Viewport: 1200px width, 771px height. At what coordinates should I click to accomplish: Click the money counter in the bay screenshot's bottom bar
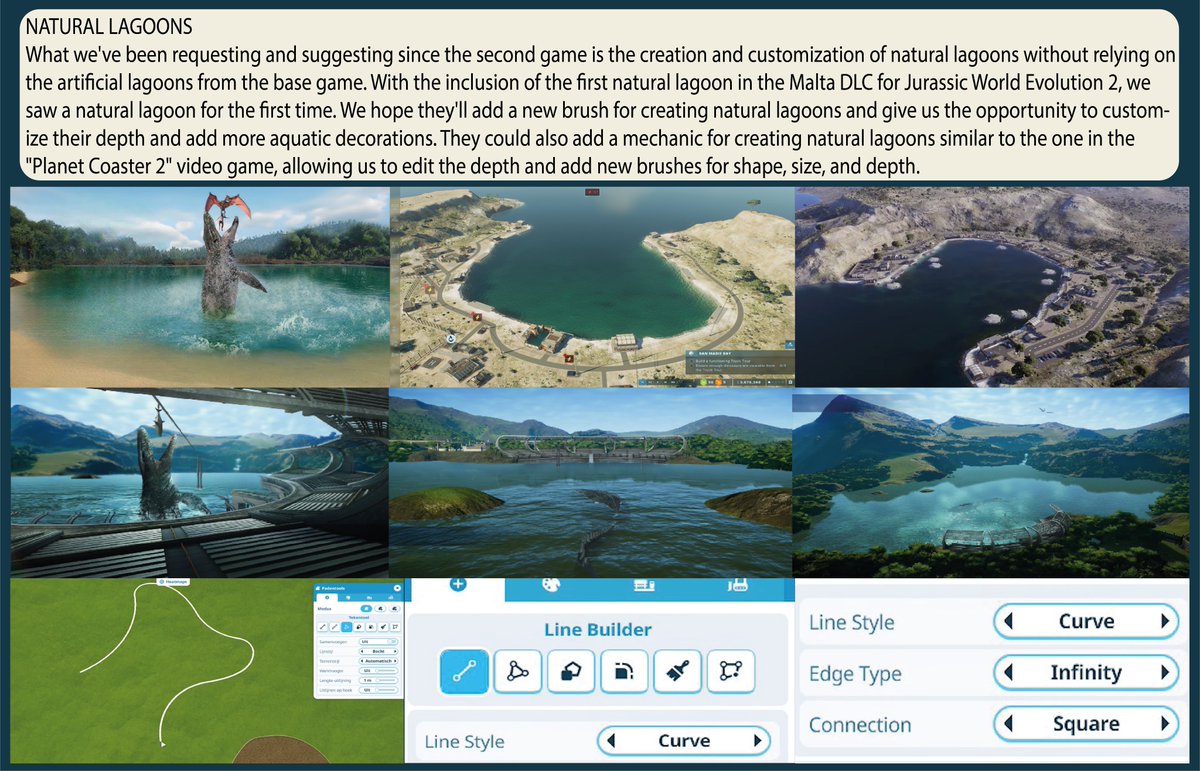tap(749, 382)
